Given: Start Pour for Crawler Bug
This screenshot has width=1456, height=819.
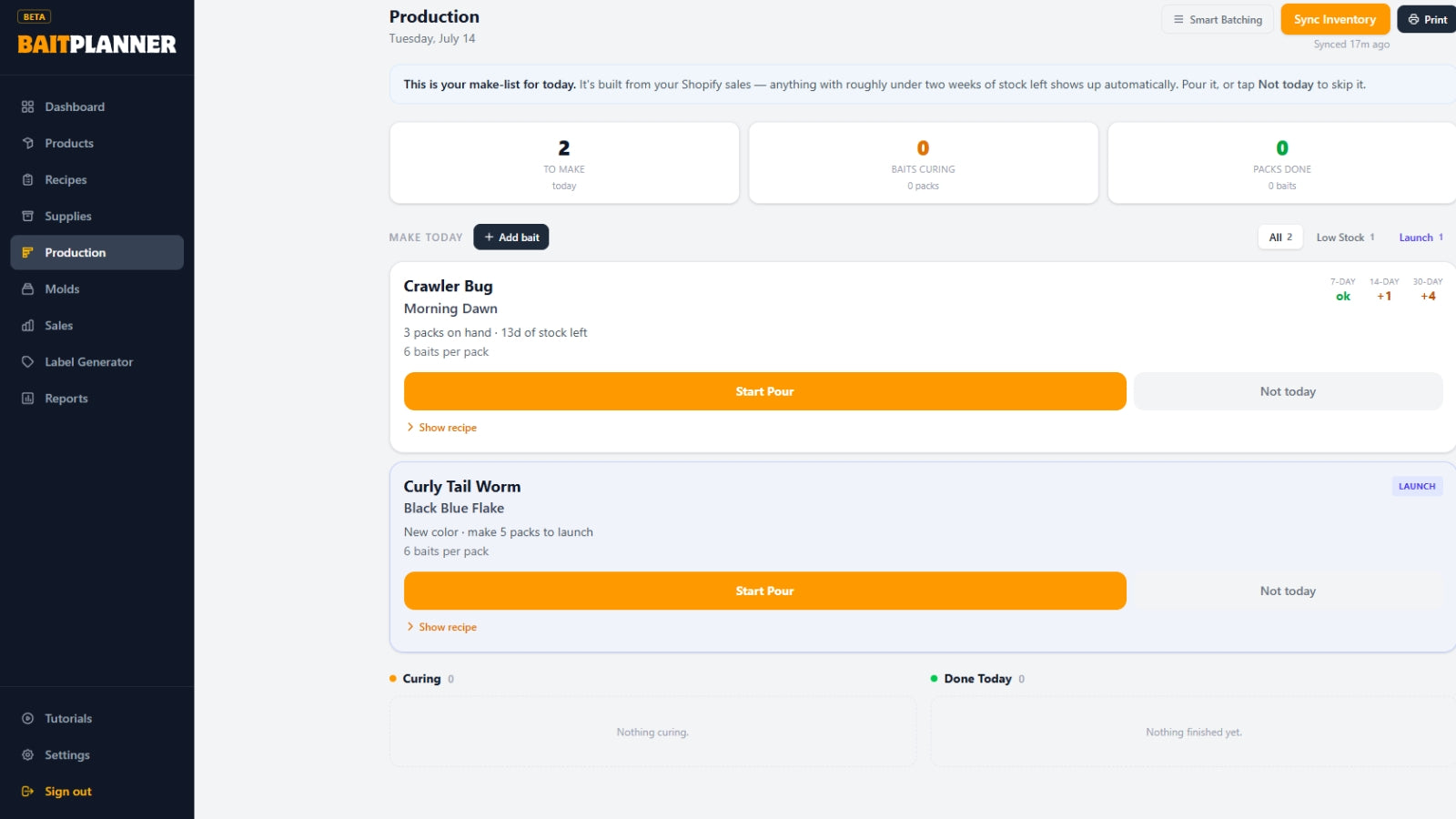Looking at the screenshot, I should [x=764, y=391].
